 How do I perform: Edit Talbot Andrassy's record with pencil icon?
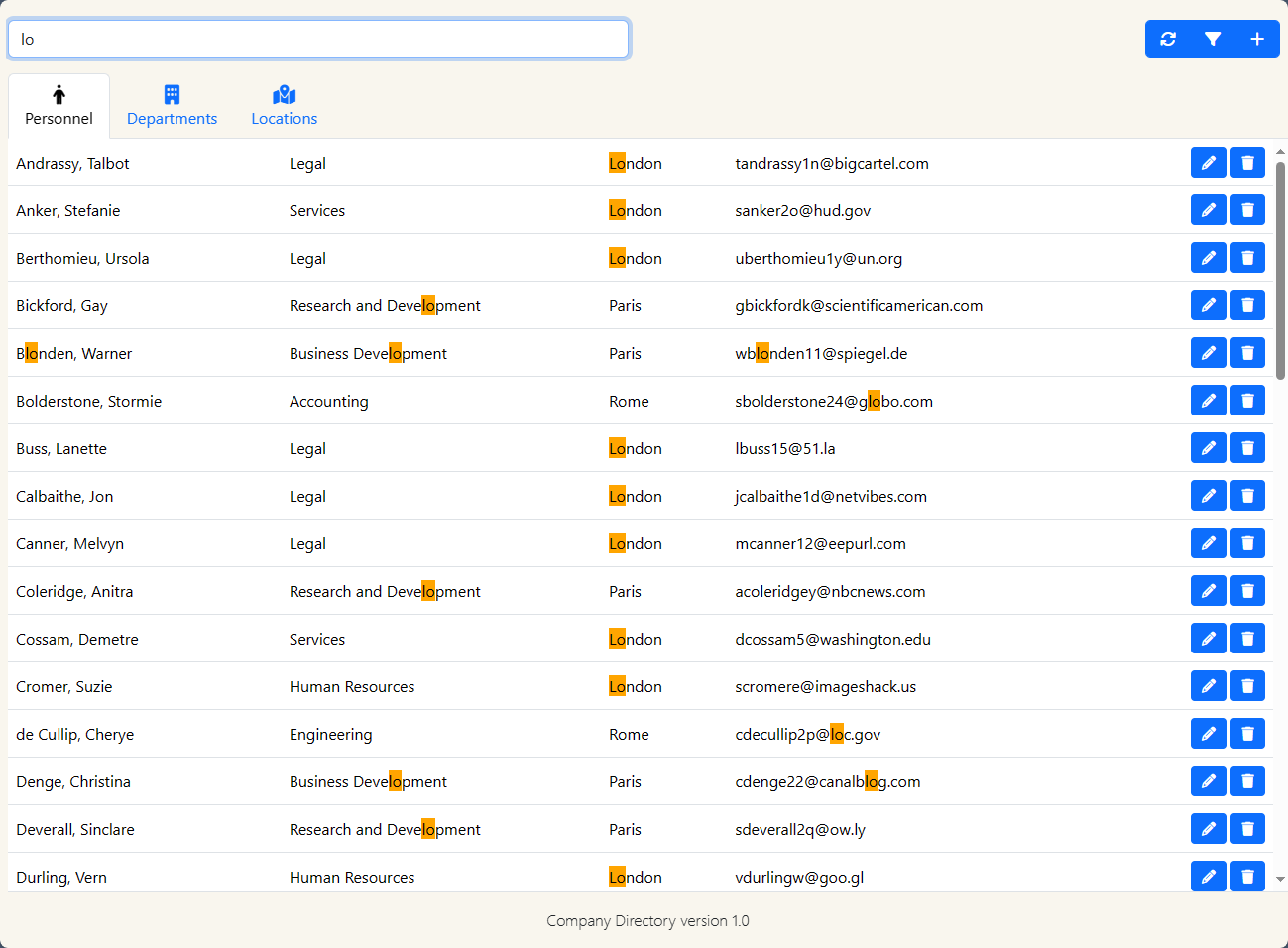(1208, 163)
